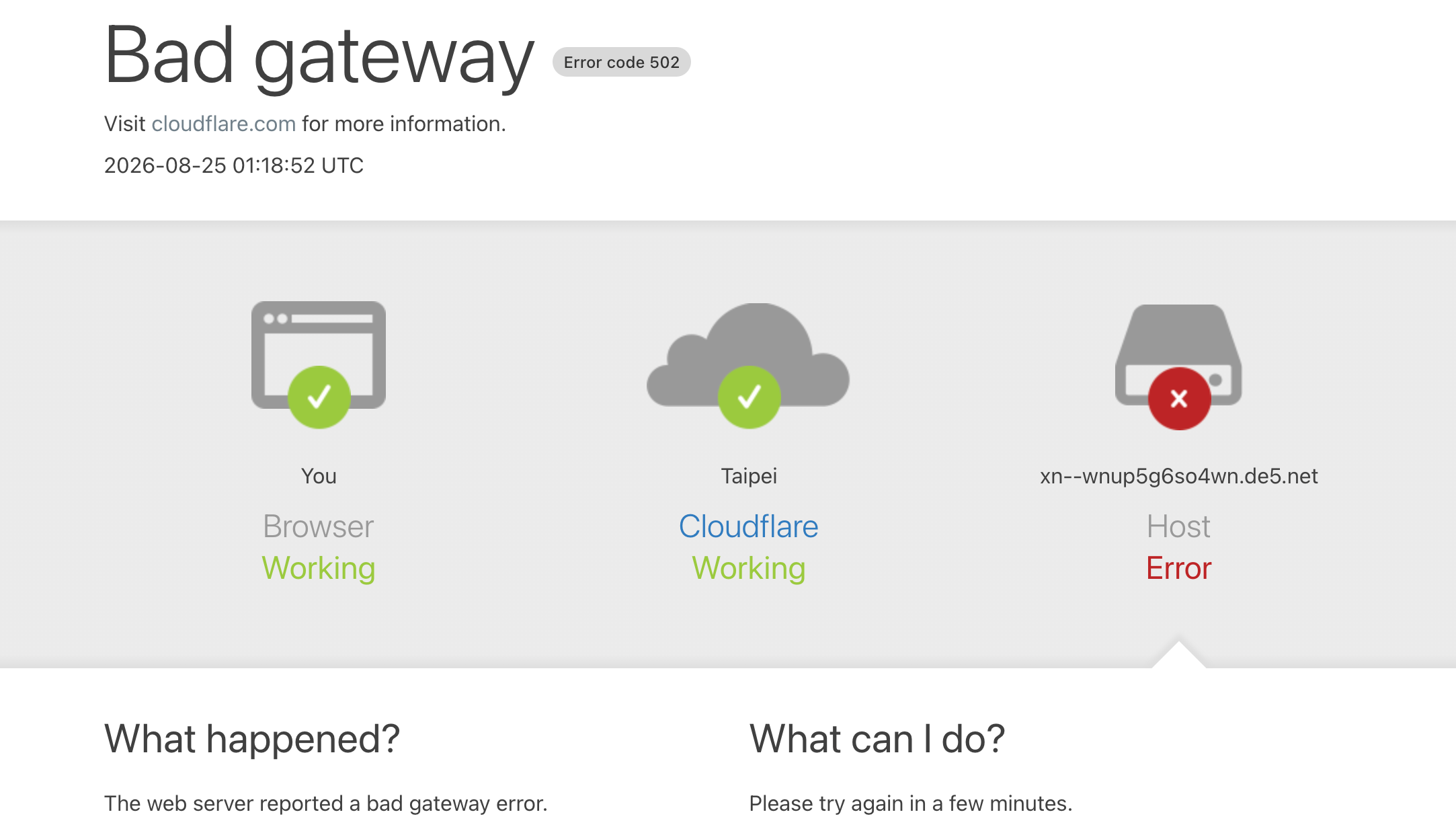Image resolution: width=1456 pixels, height=835 pixels.
Task: Click the red X error badge
Action: pos(1180,399)
